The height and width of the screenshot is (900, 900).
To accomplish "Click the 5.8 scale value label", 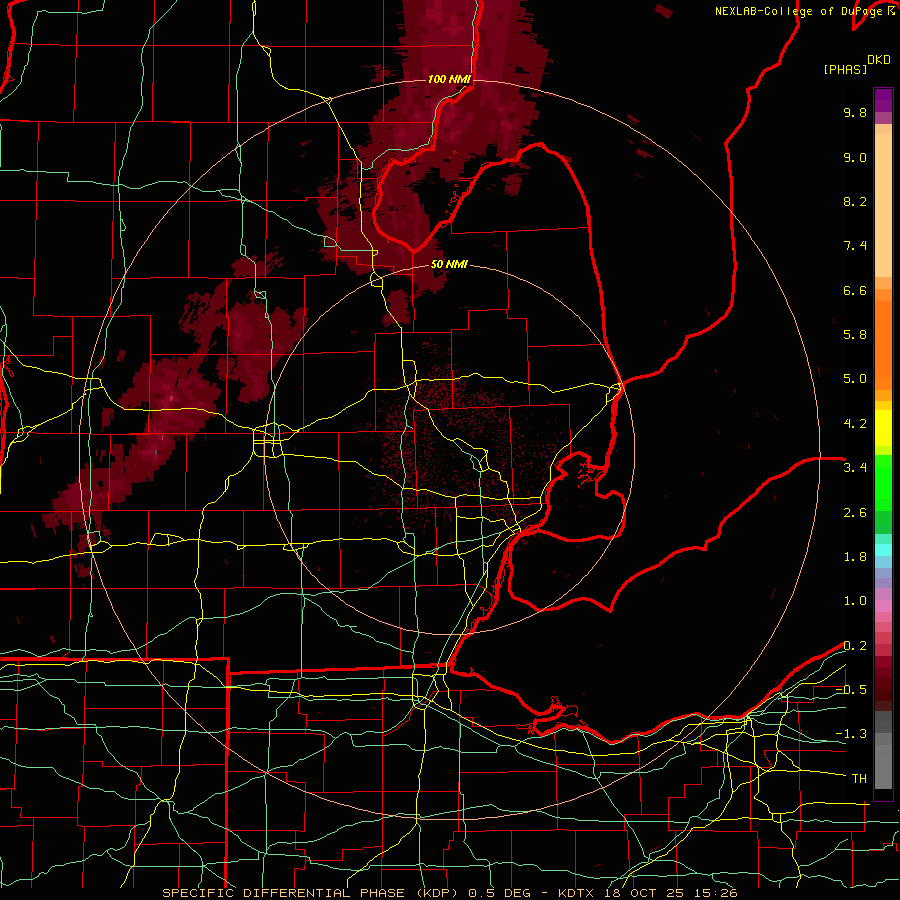I will (x=855, y=335).
